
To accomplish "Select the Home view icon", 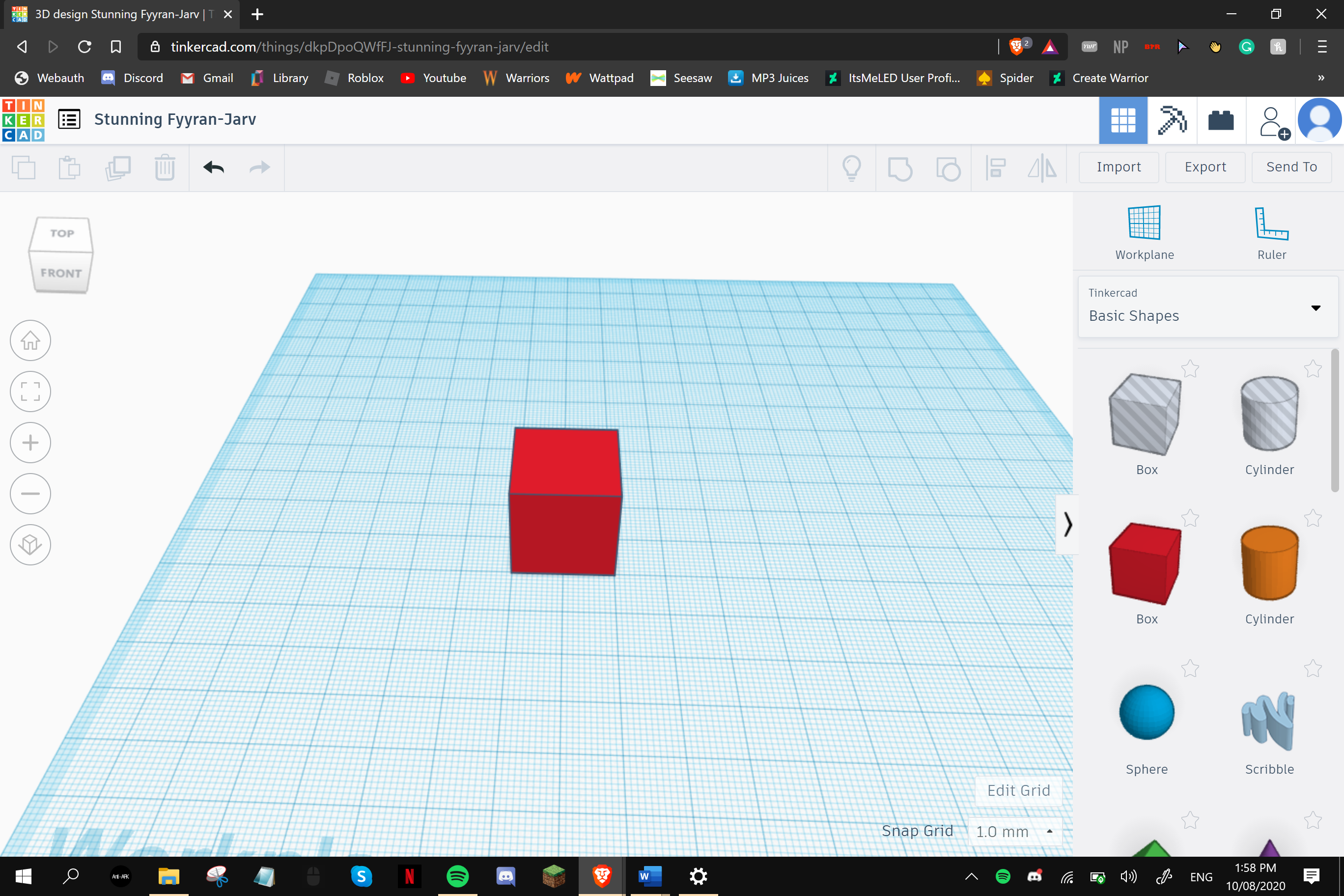I will coord(30,340).
